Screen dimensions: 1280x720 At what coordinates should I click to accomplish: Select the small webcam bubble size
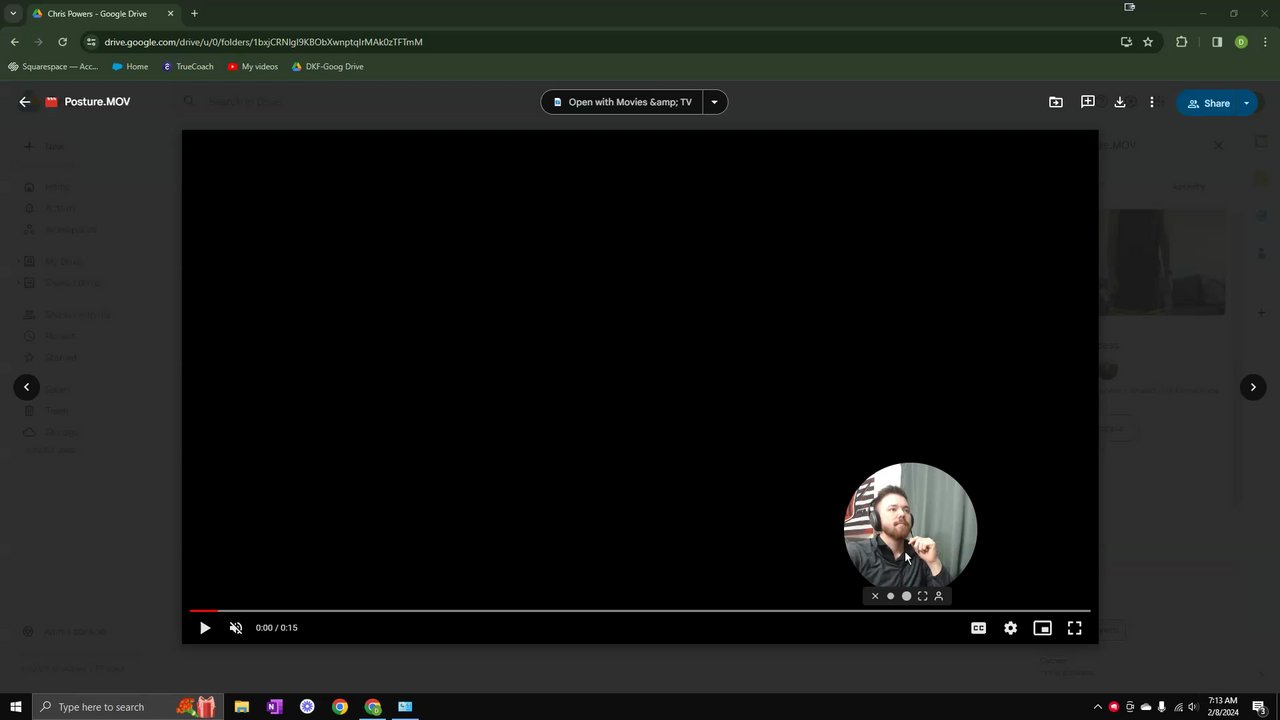coord(890,596)
